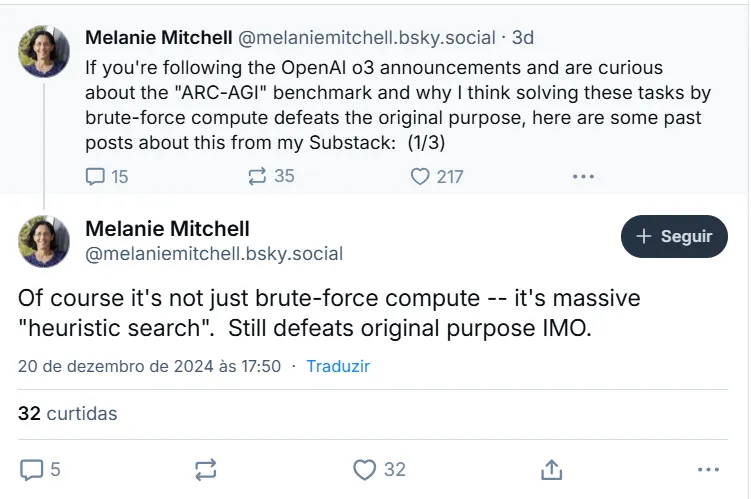This screenshot has height=499, width=751.
Task: Click the main post's bold Melanie Mitchell name
Action: coord(168,228)
